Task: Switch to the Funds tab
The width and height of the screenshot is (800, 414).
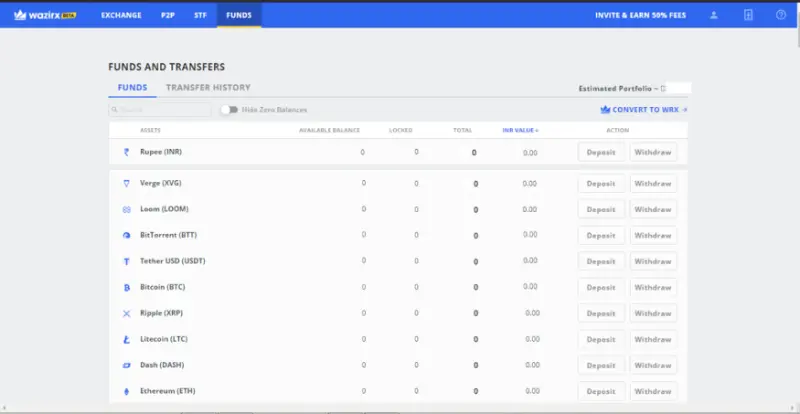Action: 133,87
